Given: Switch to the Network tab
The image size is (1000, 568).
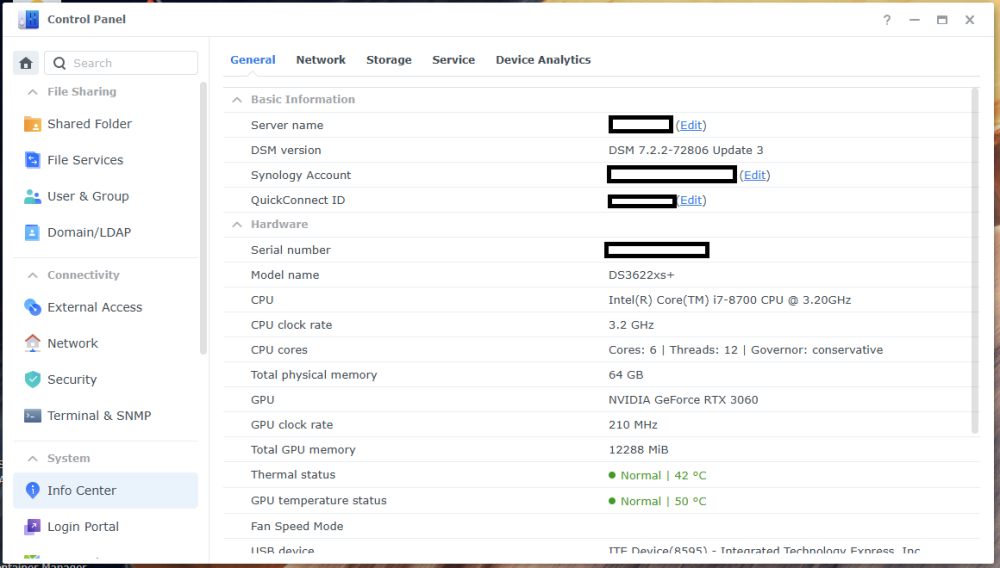Looking at the screenshot, I should (x=321, y=60).
